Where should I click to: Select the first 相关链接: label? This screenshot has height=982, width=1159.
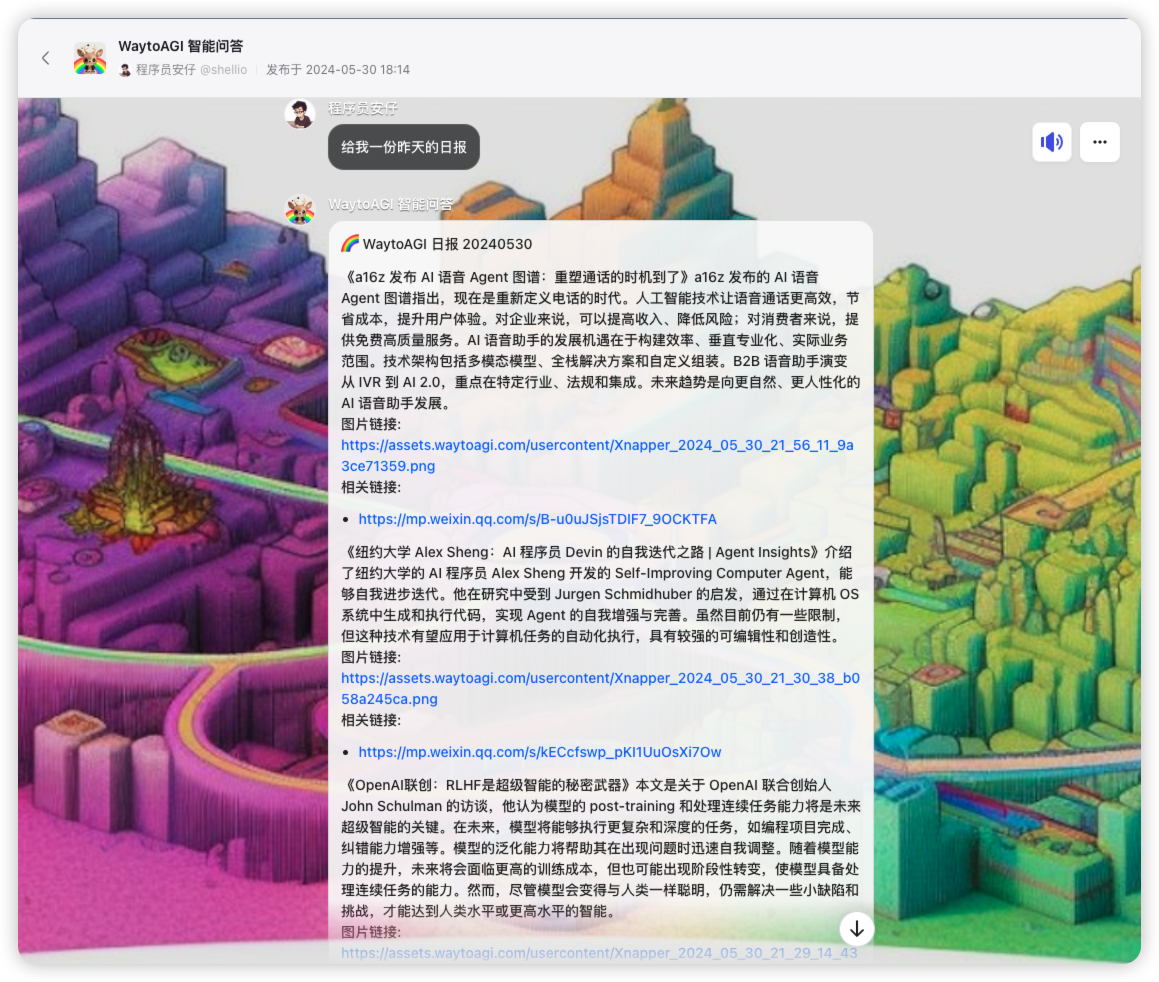click(371, 487)
